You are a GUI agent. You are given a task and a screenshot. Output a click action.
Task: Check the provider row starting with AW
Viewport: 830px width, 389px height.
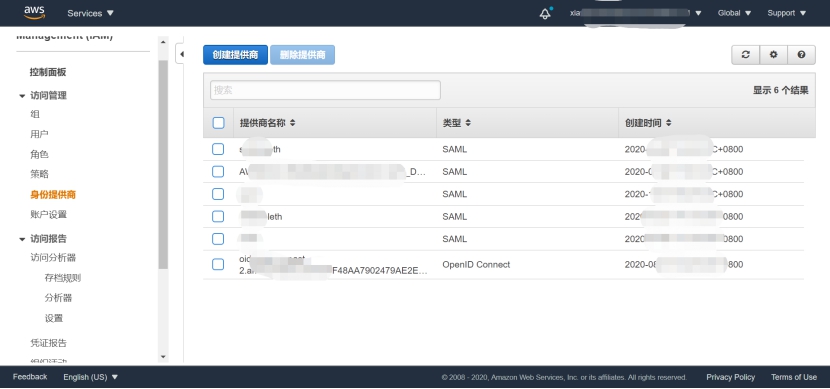[x=218, y=171]
